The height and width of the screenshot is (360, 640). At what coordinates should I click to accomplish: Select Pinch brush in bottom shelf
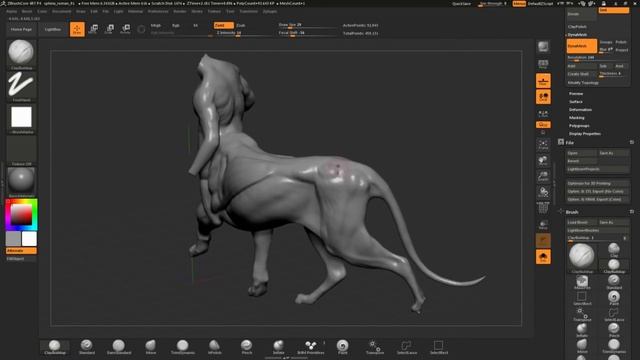pos(247,347)
